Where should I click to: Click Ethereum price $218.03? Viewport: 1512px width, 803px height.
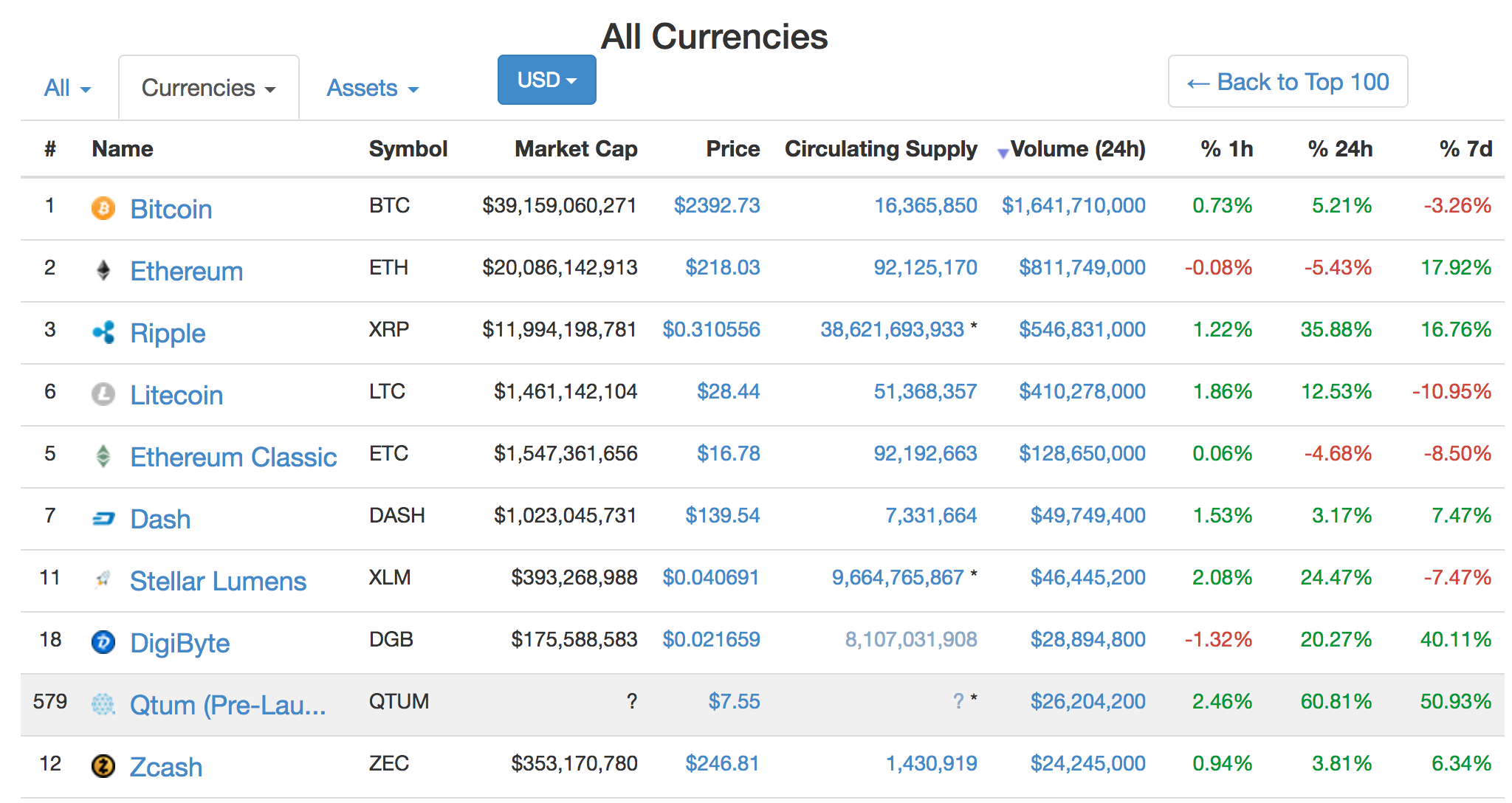[722, 267]
